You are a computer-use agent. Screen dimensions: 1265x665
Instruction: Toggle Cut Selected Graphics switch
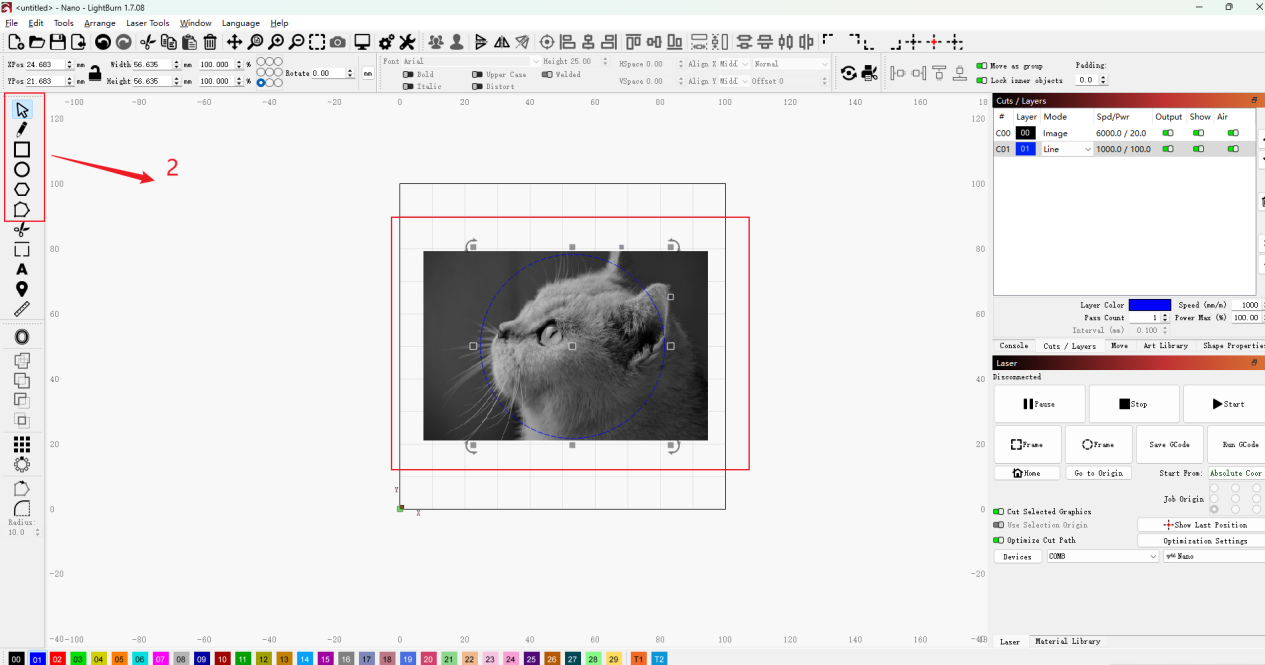click(999, 511)
